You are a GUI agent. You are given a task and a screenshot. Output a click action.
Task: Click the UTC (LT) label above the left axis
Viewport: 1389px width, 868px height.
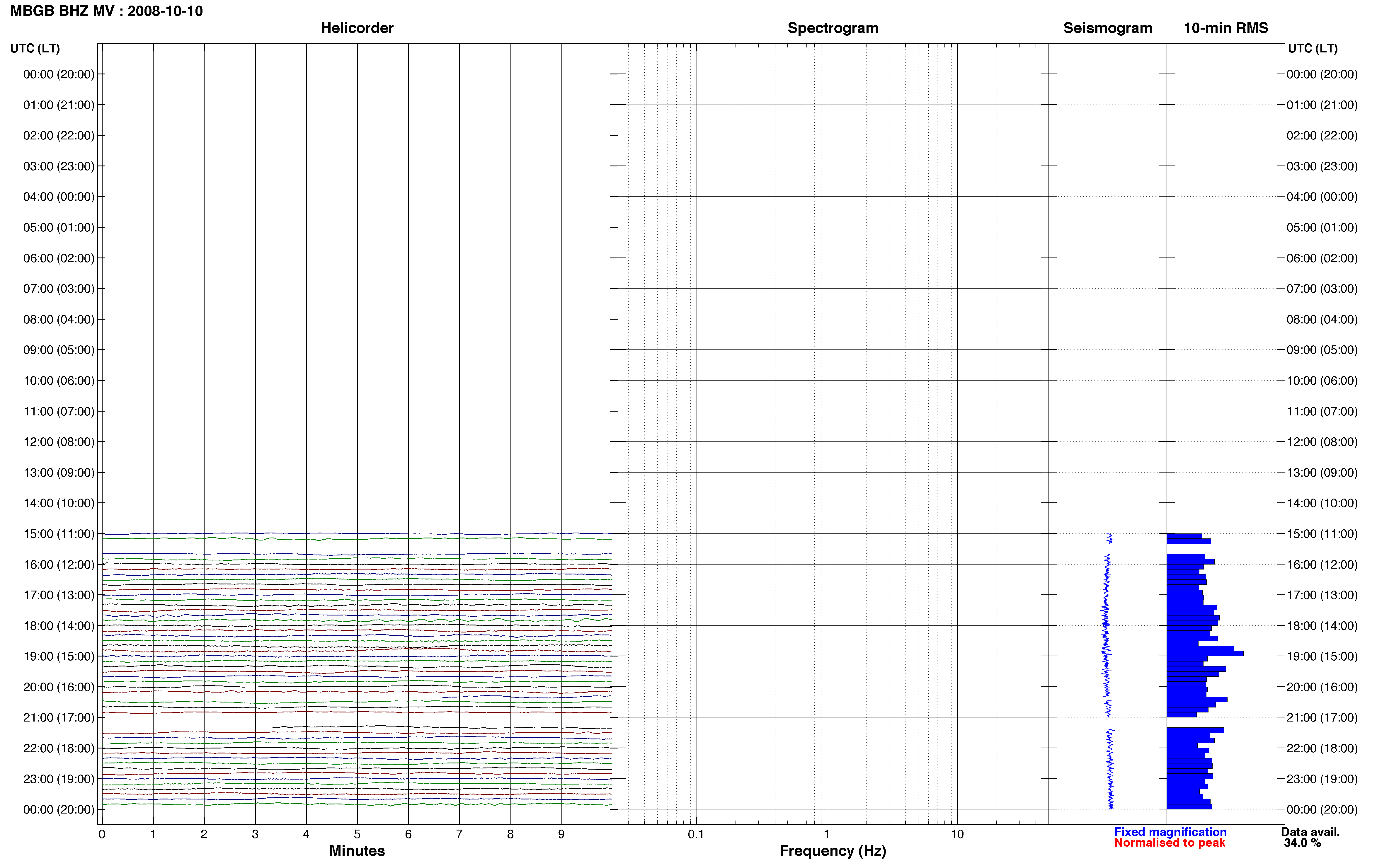coord(35,48)
